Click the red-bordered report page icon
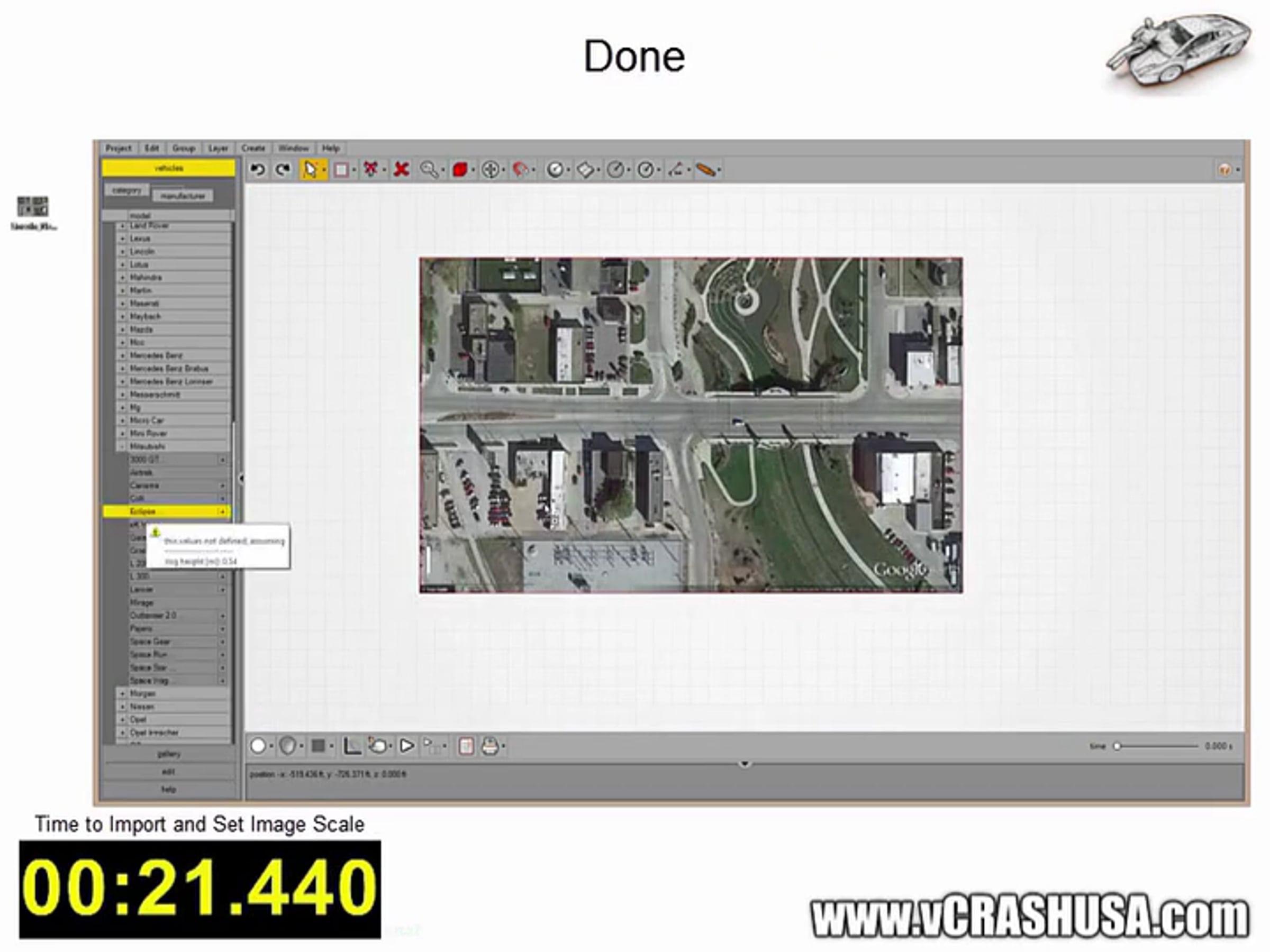1270x952 pixels. [466, 746]
